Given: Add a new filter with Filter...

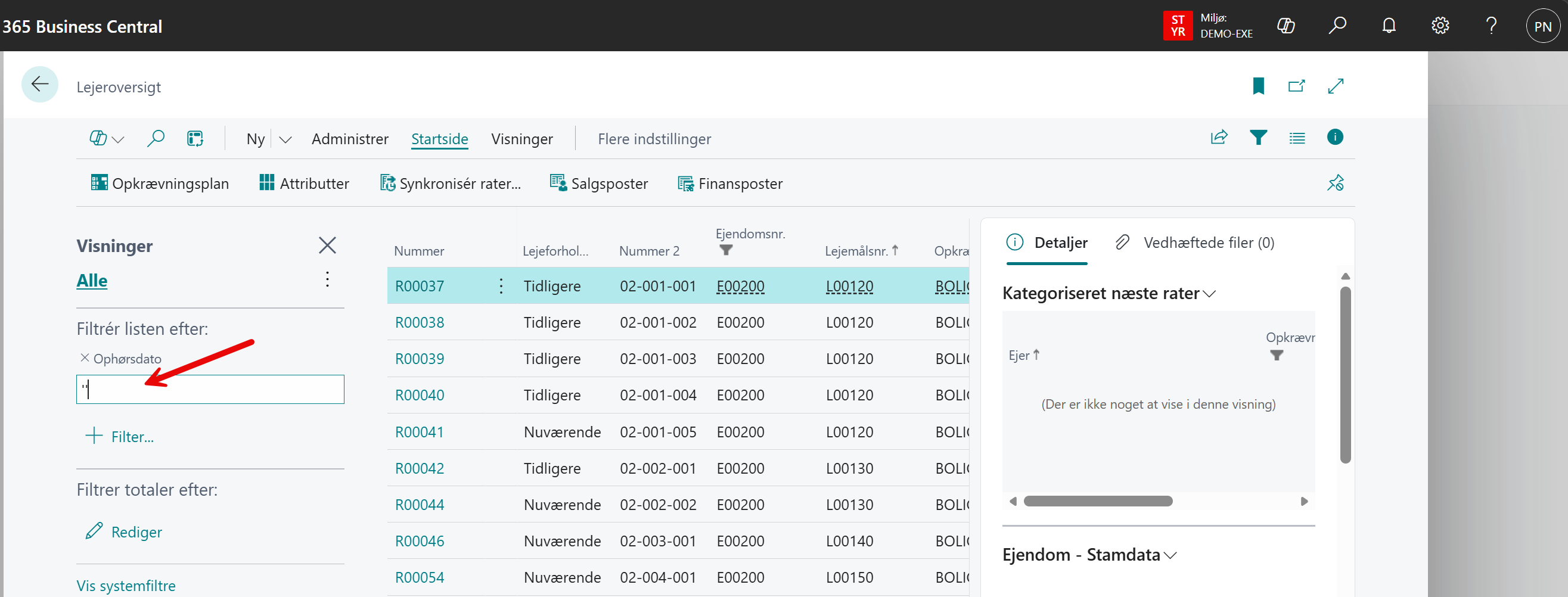Looking at the screenshot, I should [120, 436].
